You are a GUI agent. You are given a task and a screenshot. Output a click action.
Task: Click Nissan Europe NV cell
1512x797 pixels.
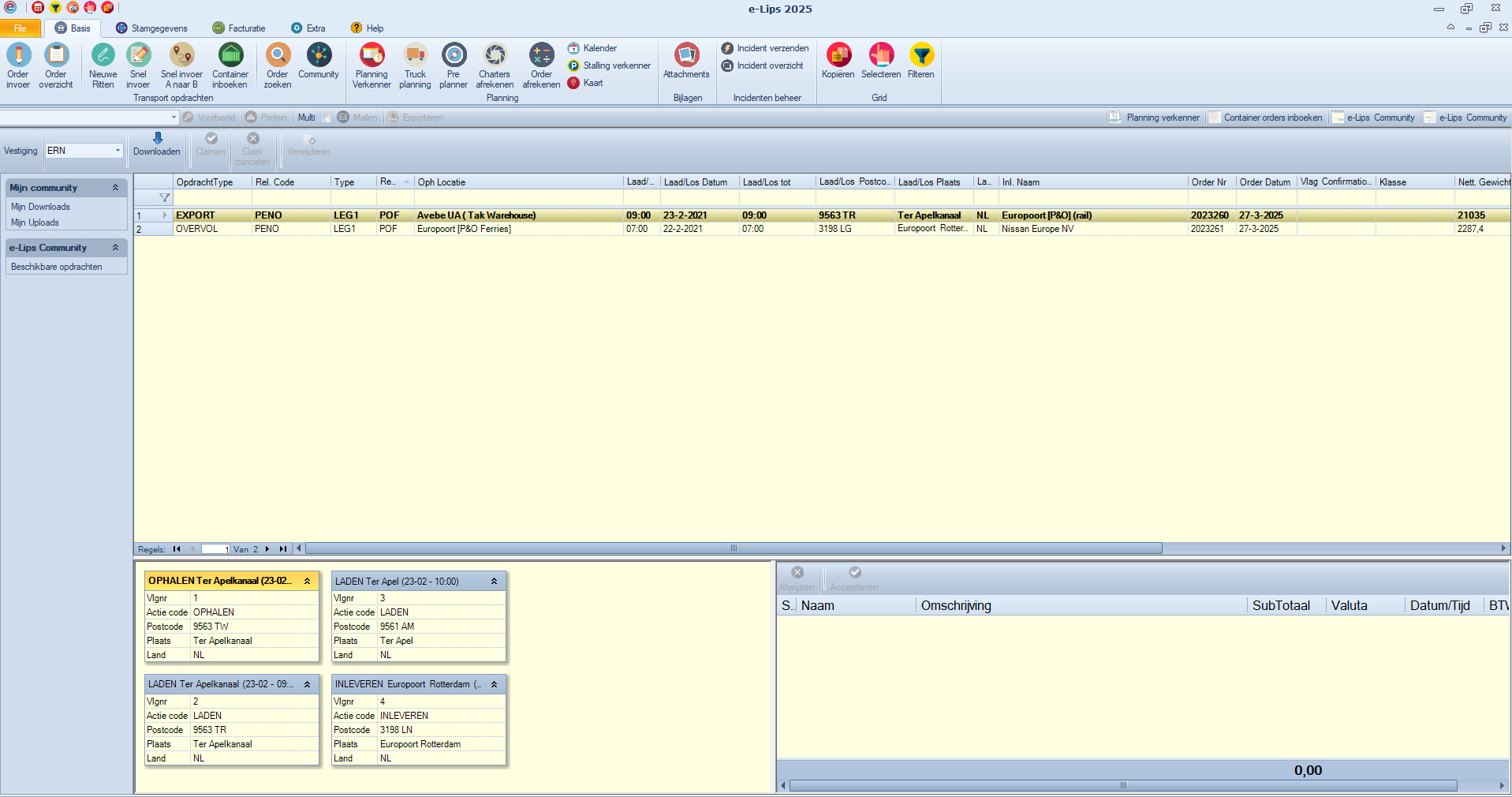1093,229
